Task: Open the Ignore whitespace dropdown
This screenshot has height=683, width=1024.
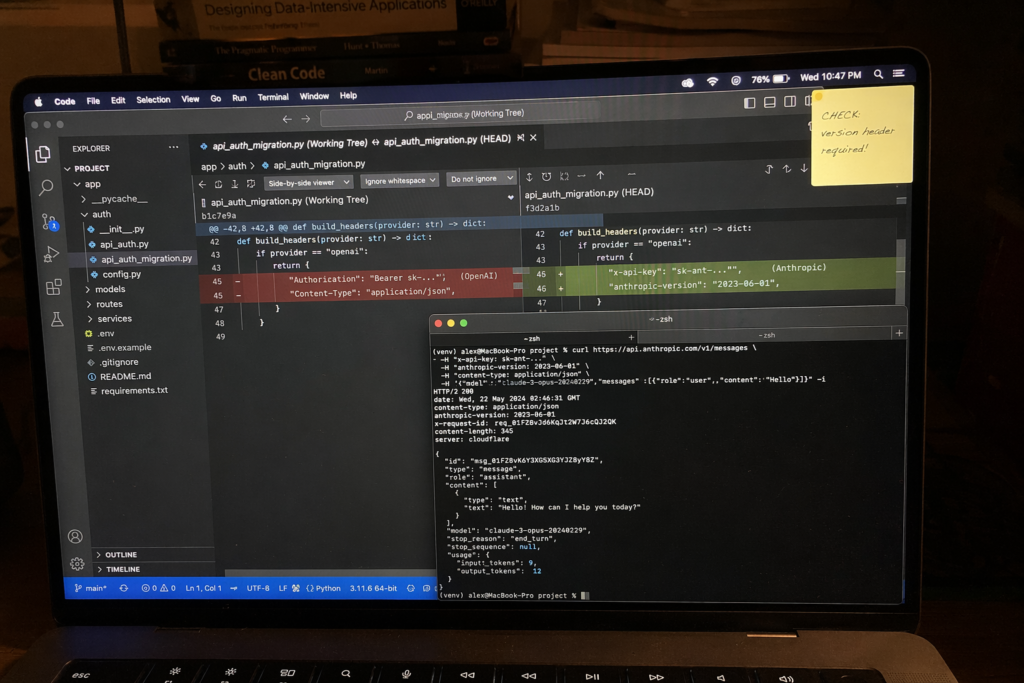Action: click(x=400, y=181)
